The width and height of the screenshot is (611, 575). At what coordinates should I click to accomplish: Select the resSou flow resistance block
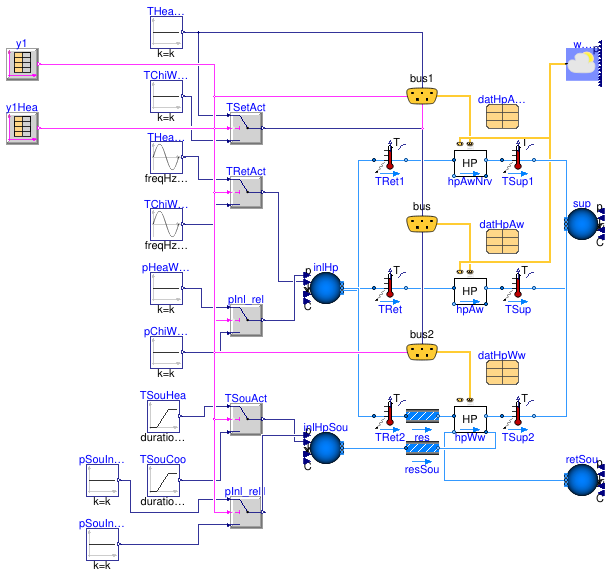(422, 448)
